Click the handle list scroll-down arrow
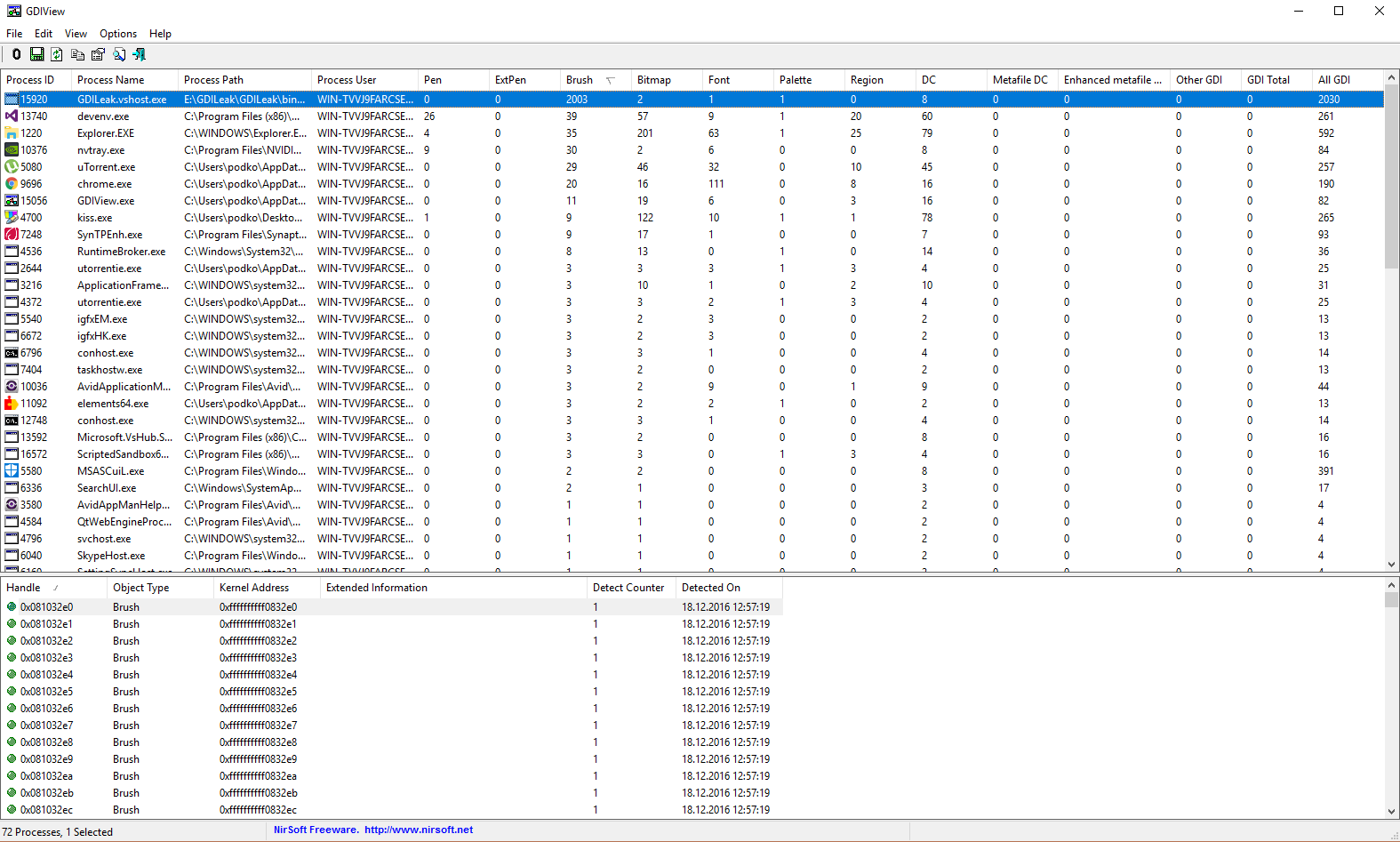Viewport: 1400px width, 842px height. click(1392, 812)
